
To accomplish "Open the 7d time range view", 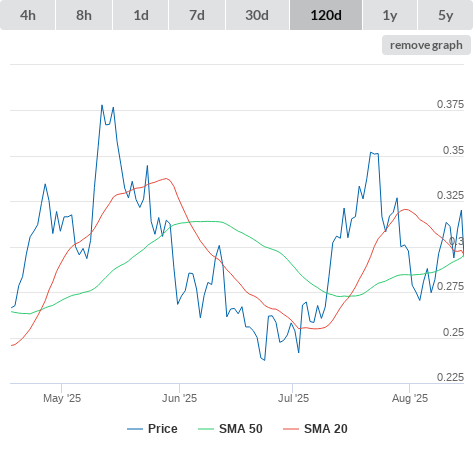I will 197,15.
